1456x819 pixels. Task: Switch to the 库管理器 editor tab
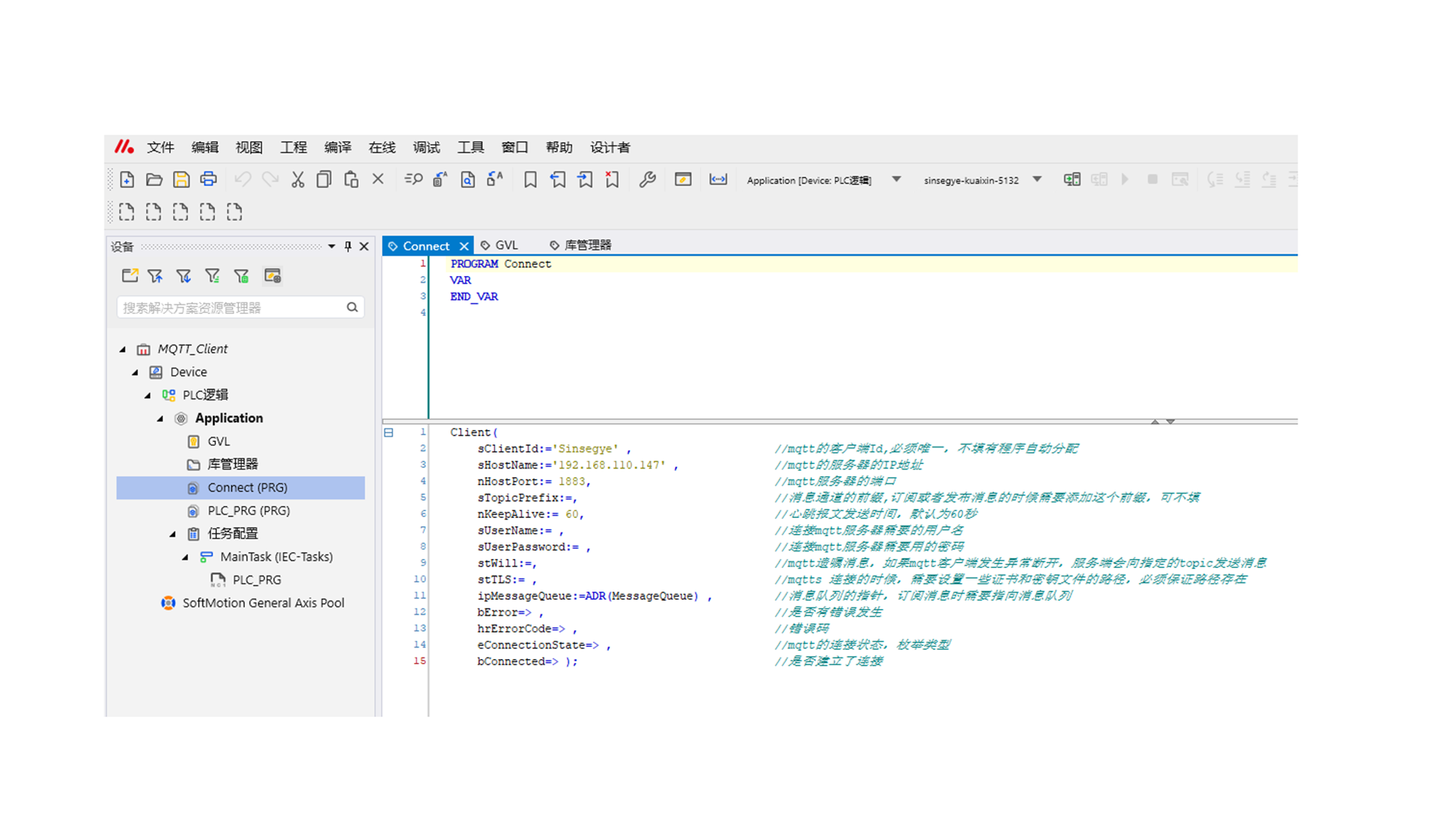581,246
